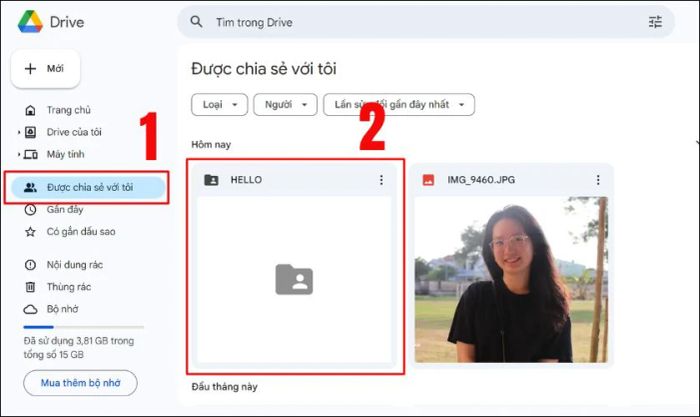Click the storage usage progress bar
Image resolution: width=700 pixels, height=417 pixels.
coord(83,327)
